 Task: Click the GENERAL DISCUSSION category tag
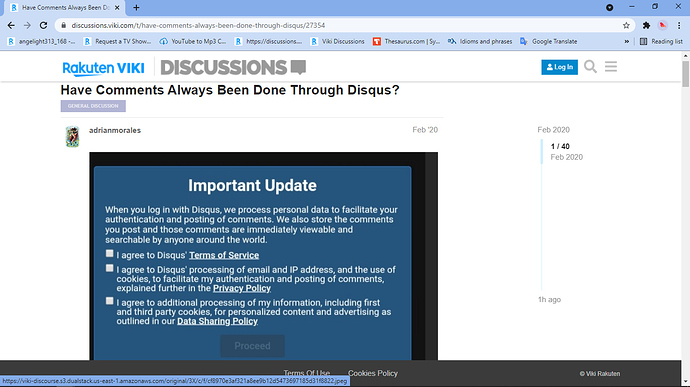point(93,106)
